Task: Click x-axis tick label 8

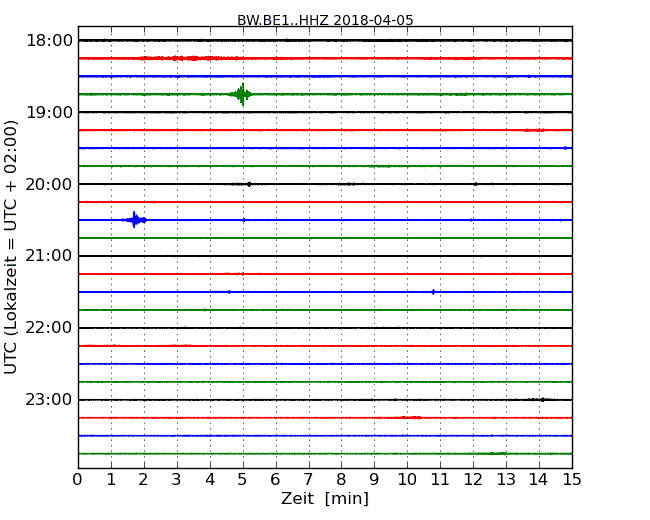Action: [341, 480]
